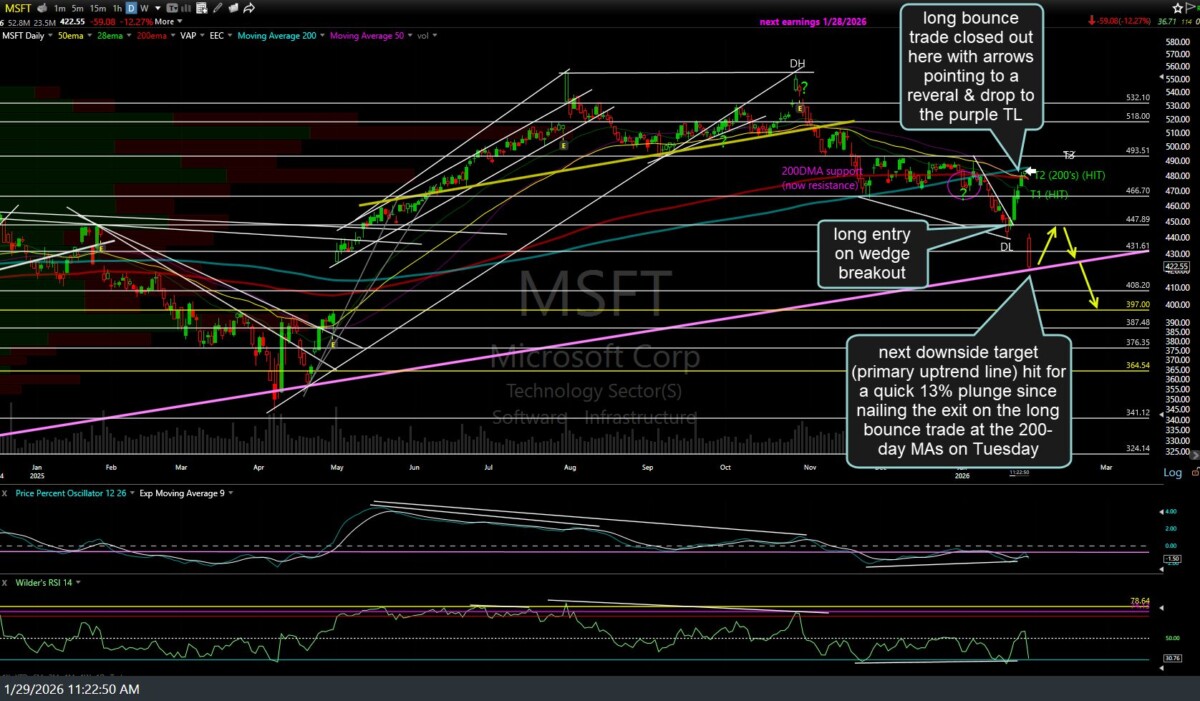1200x701 pixels.
Task: Select the drawing pencil tool icon
Action: pos(216,8)
